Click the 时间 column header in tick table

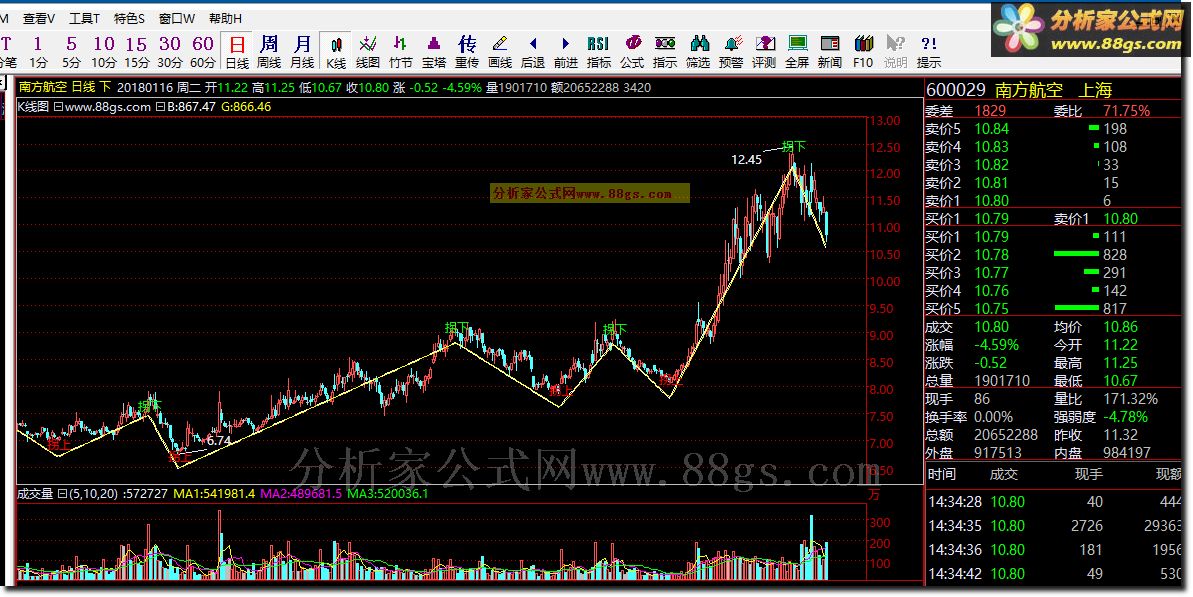point(941,475)
